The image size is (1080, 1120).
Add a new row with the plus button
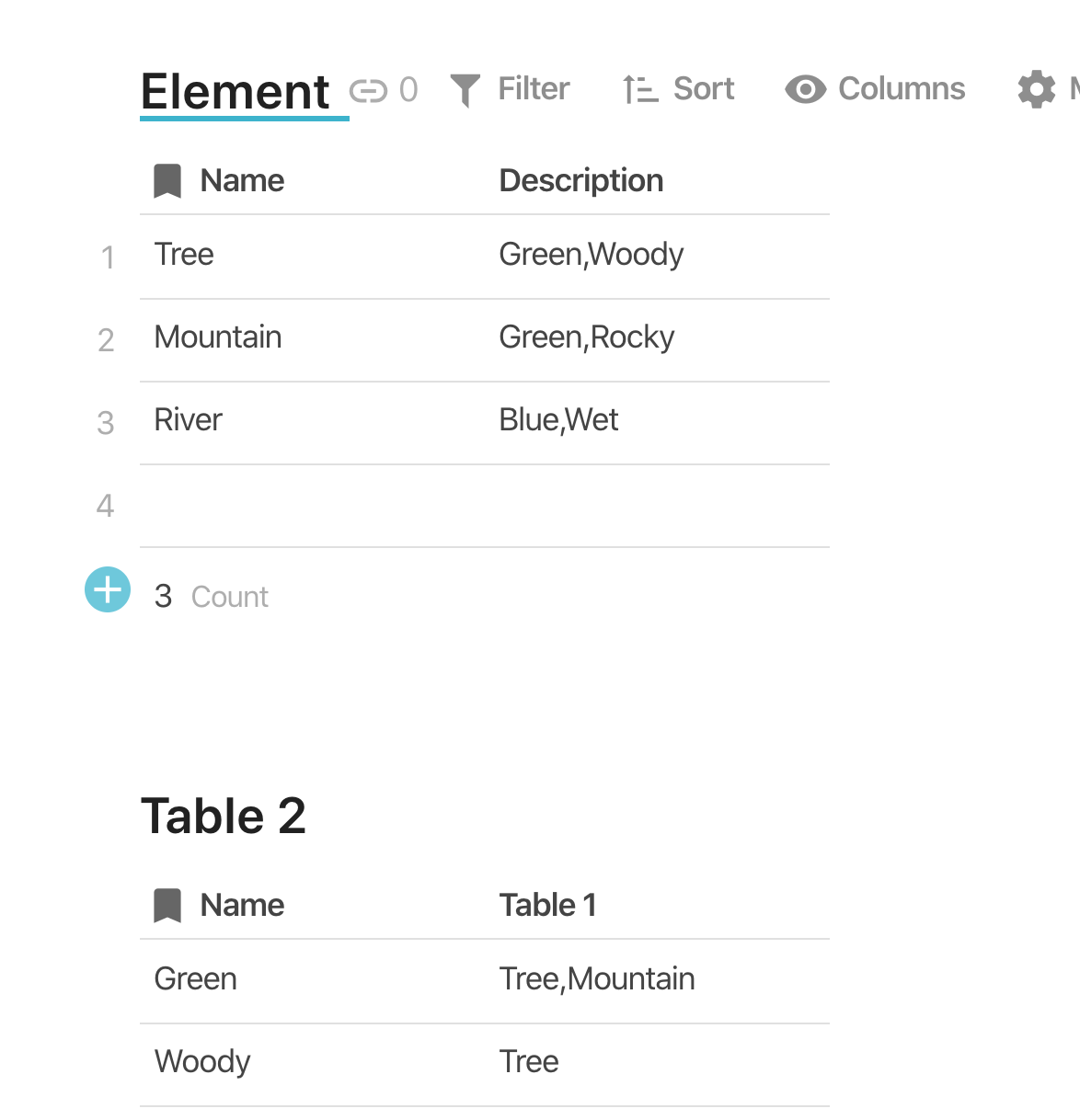click(108, 589)
